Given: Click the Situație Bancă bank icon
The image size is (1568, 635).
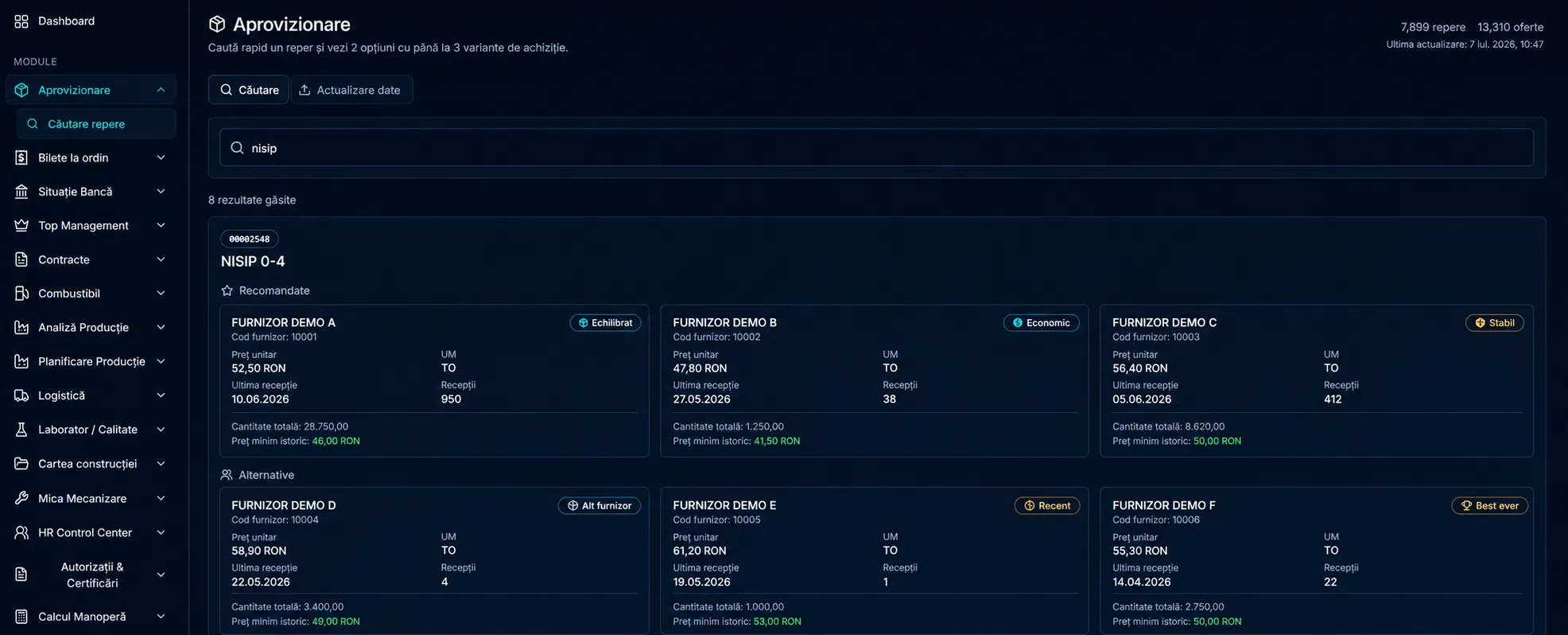Looking at the screenshot, I should [21, 192].
